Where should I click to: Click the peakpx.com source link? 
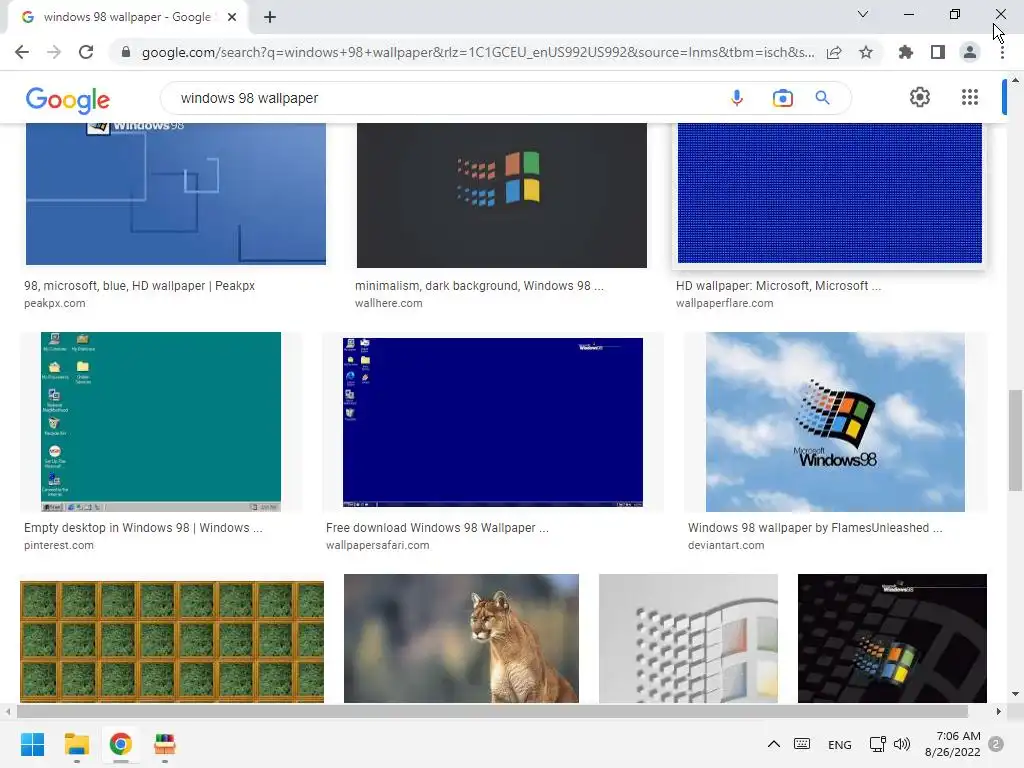[x=54, y=304]
